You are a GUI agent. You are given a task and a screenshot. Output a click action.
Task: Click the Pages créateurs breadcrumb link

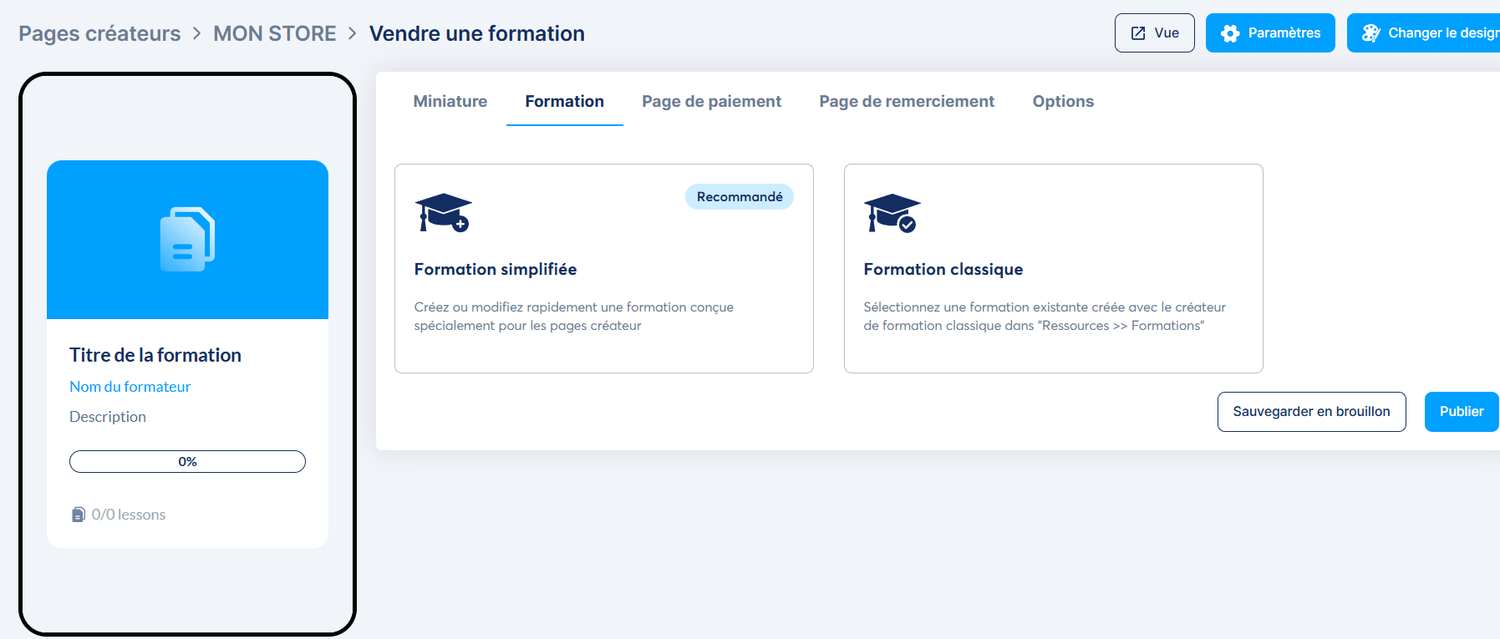click(x=100, y=33)
